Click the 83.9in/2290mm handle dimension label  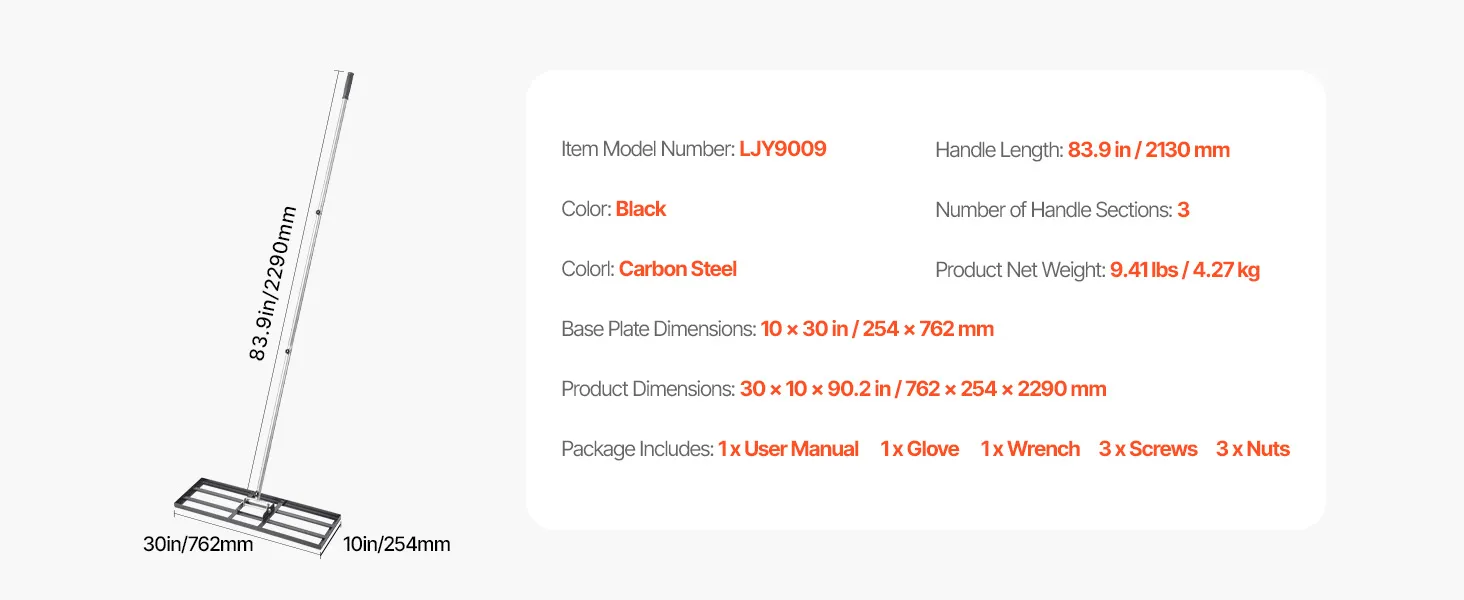[x=272, y=283]
